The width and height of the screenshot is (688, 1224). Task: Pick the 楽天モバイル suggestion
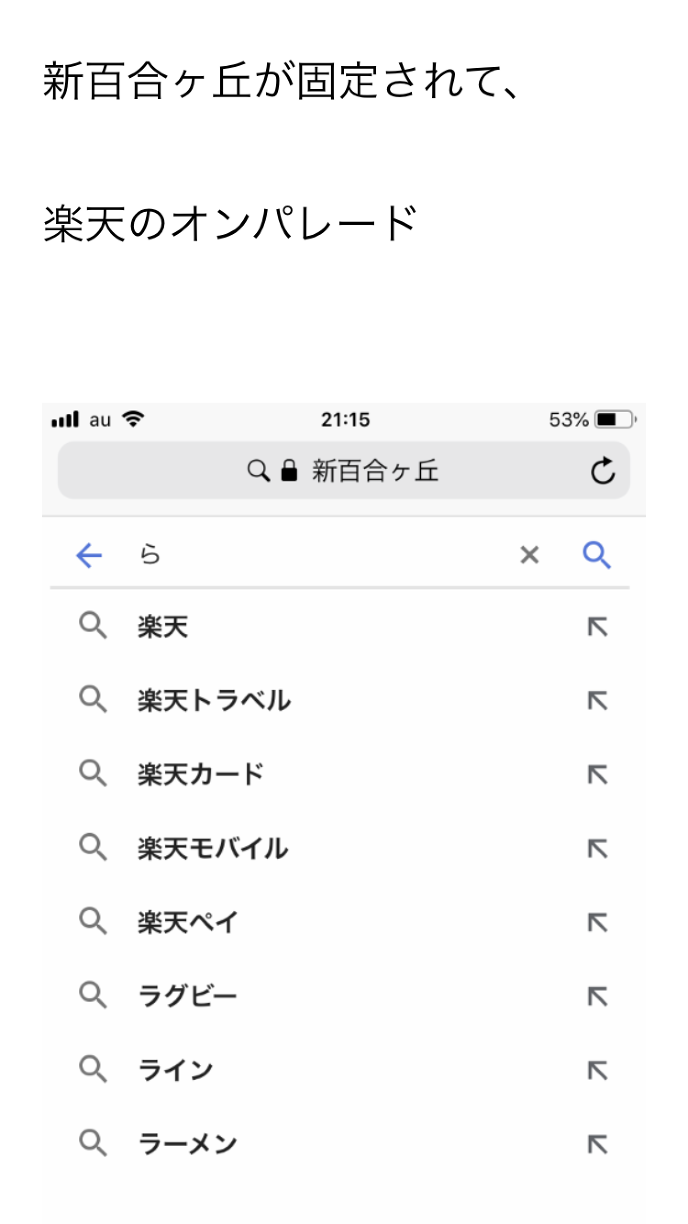click(x=213, y=849)
